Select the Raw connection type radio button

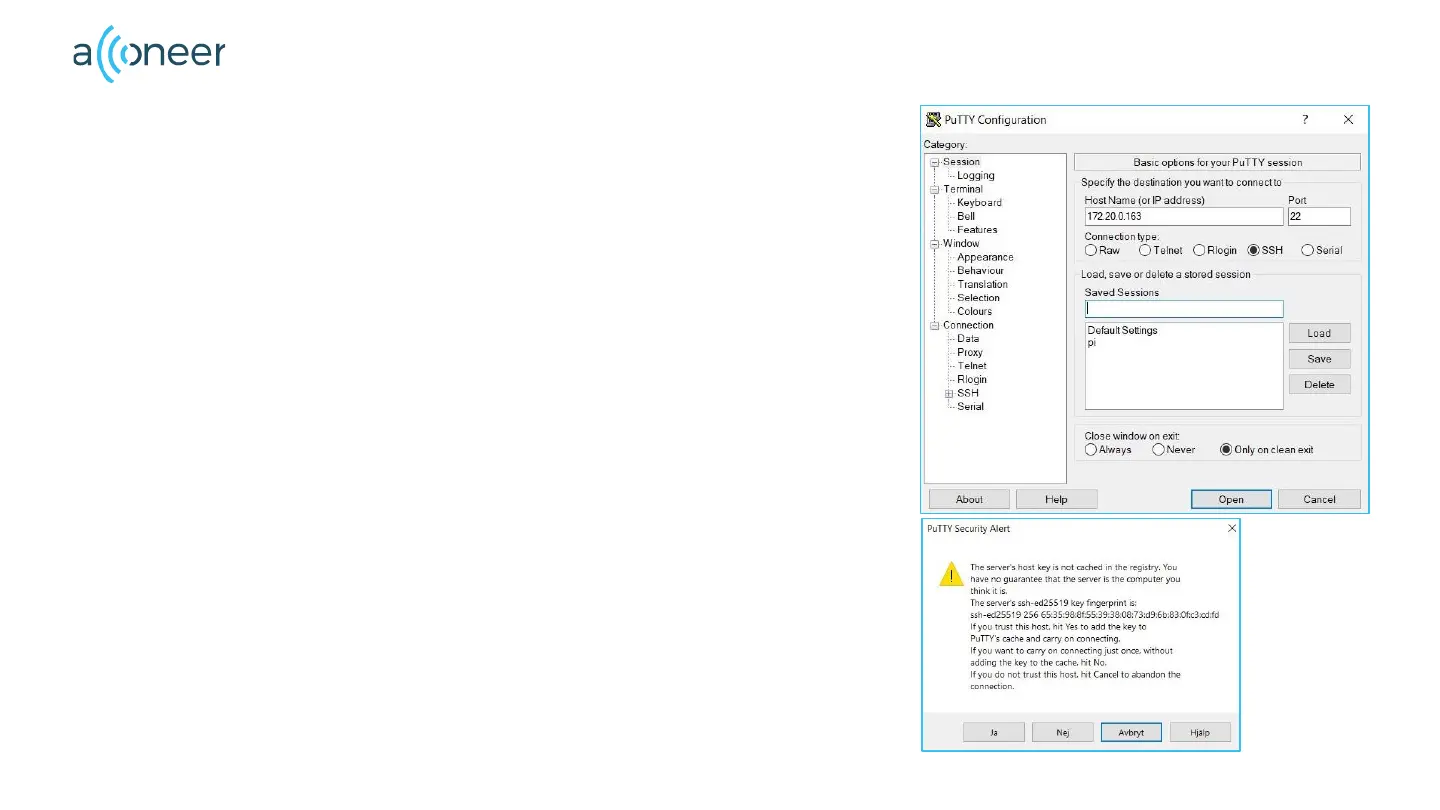[x=1090, y=250]
